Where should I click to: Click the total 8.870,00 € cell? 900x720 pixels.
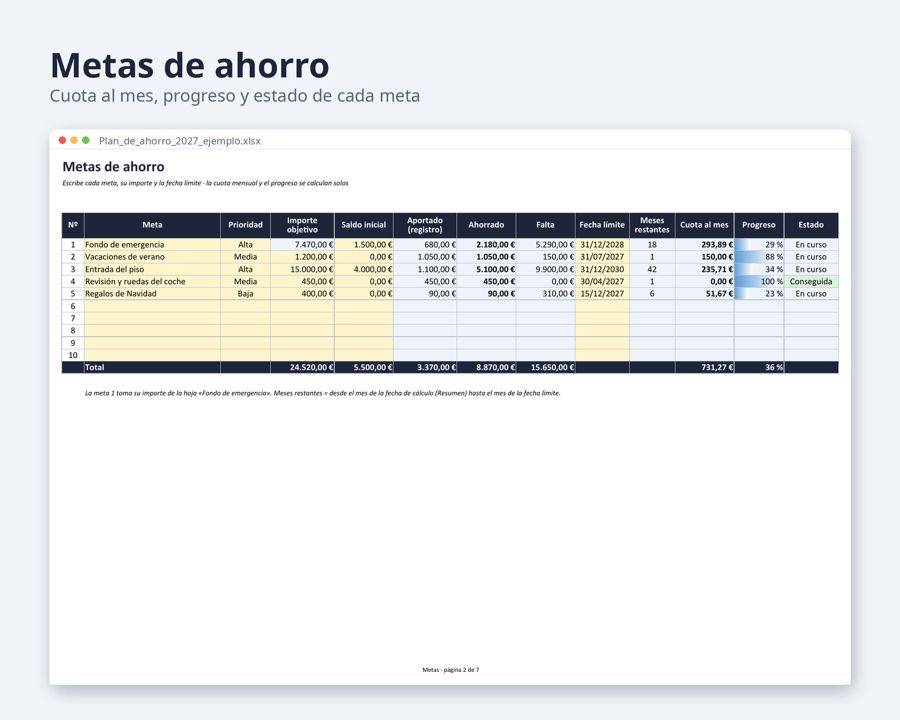point(486,367)
